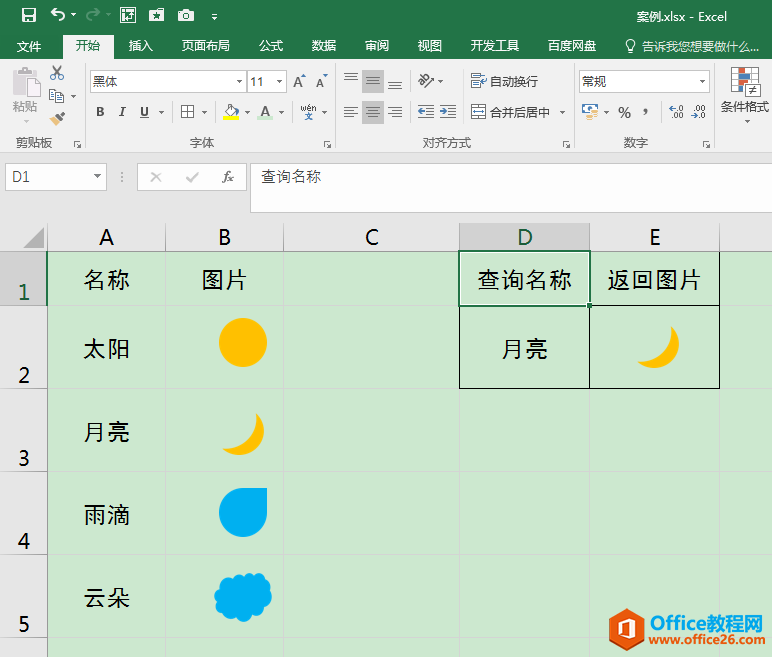
Task: Apply the yellow fill color bucket
Action: [x=231, y=112]
